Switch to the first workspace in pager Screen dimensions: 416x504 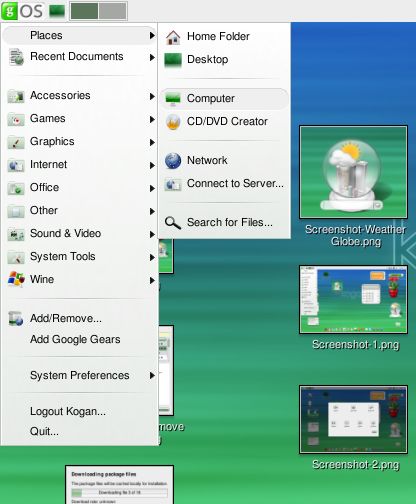coord(84,11)
